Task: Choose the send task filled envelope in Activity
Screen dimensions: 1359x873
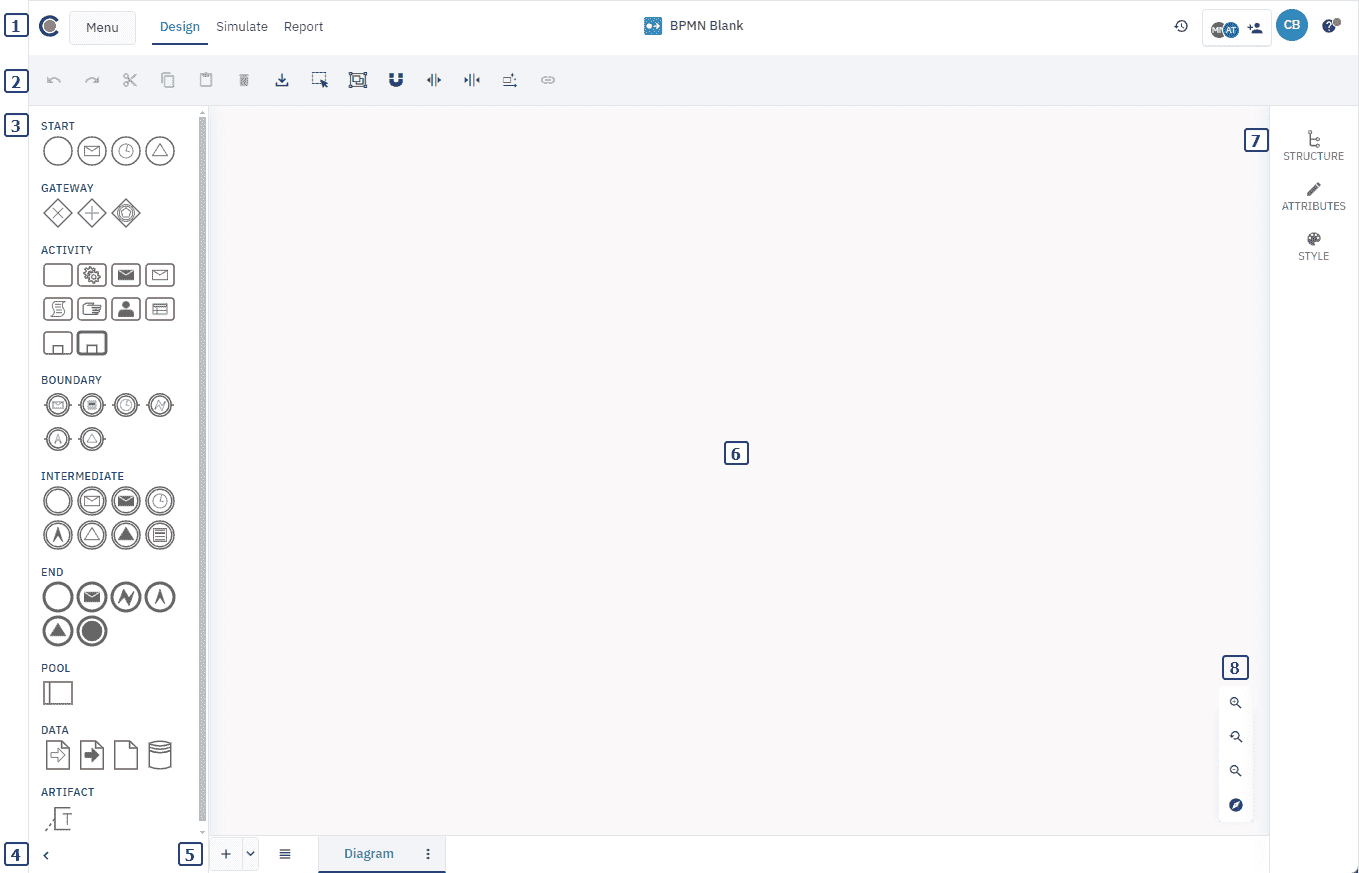Action: tap(126, 275)
